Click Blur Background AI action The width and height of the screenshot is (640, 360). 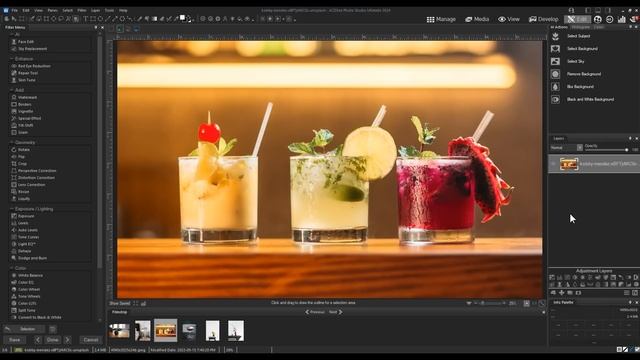click(x=580, y=87)
